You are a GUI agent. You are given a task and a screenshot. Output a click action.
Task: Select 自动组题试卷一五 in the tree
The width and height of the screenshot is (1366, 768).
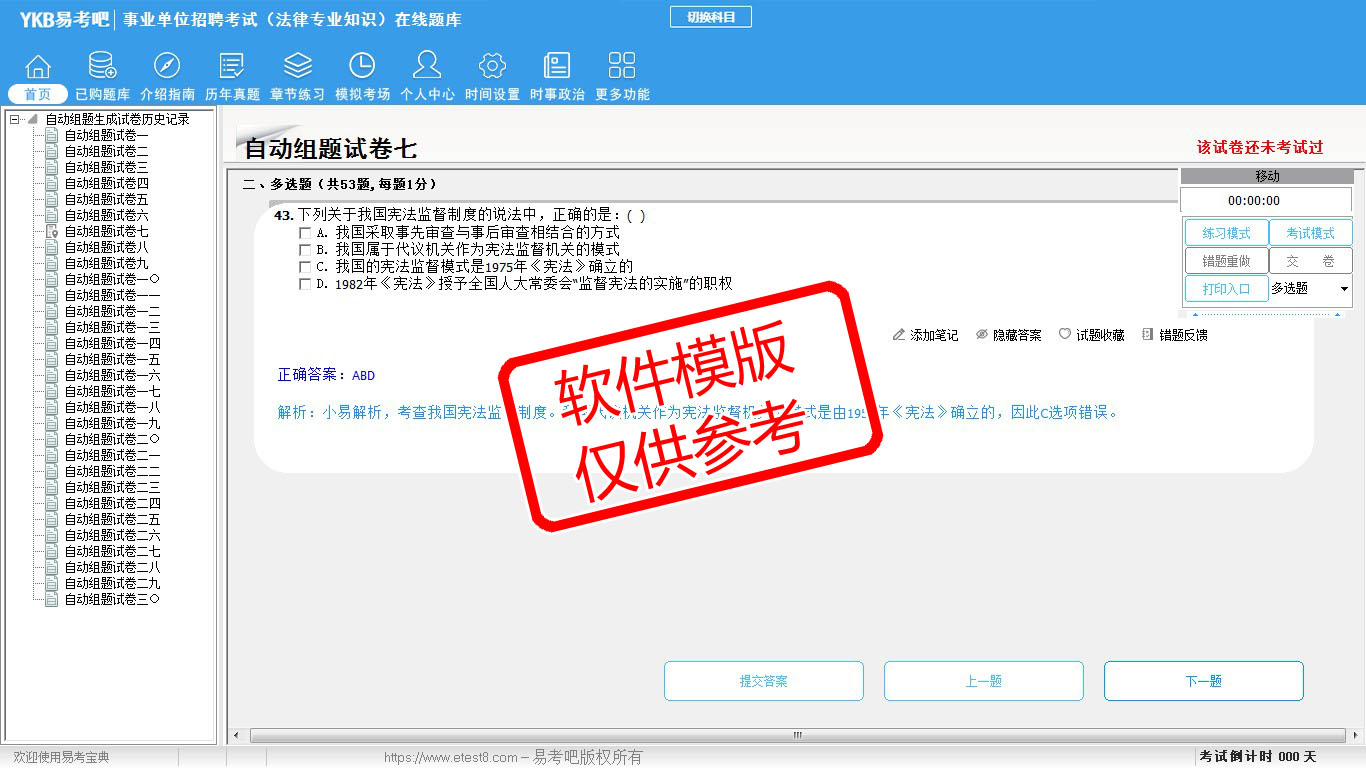[112, 359]
